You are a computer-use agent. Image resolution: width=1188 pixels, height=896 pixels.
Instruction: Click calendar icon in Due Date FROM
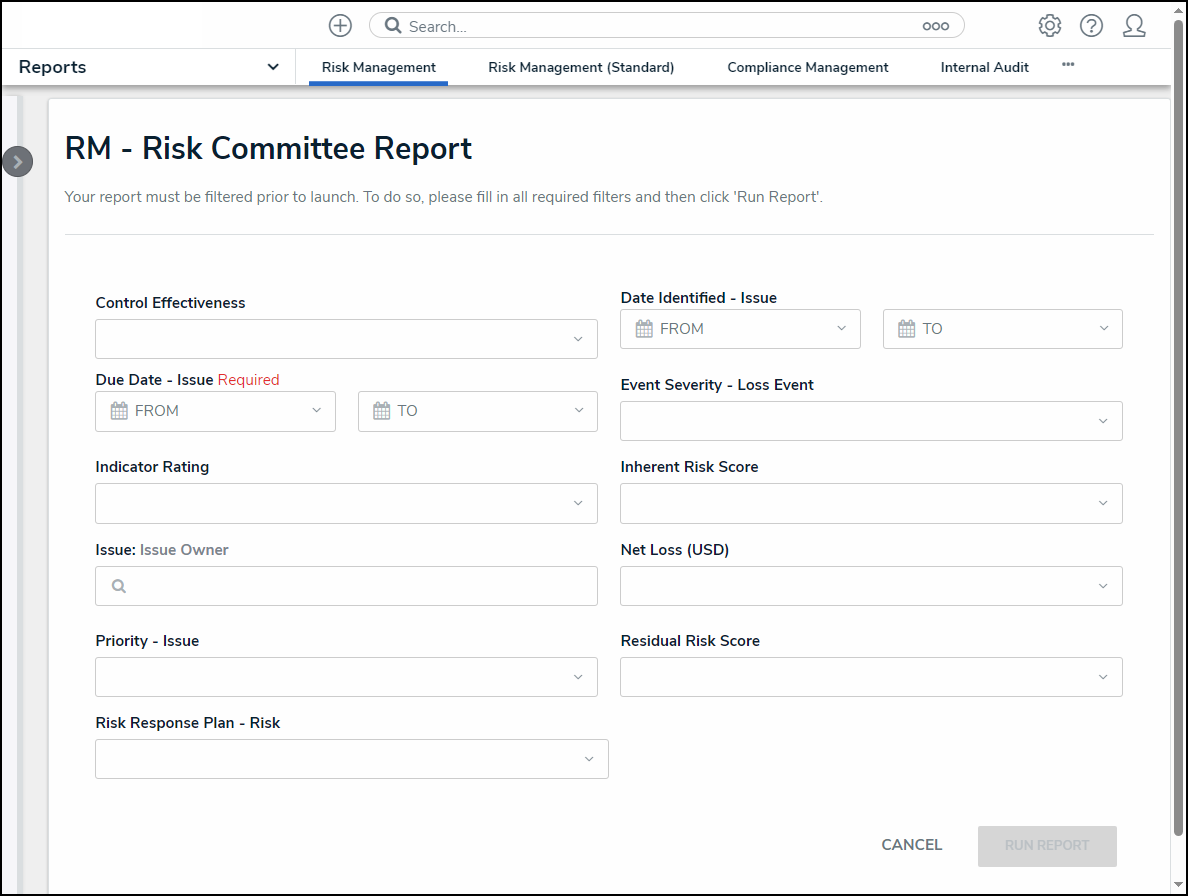click(119, 411)
